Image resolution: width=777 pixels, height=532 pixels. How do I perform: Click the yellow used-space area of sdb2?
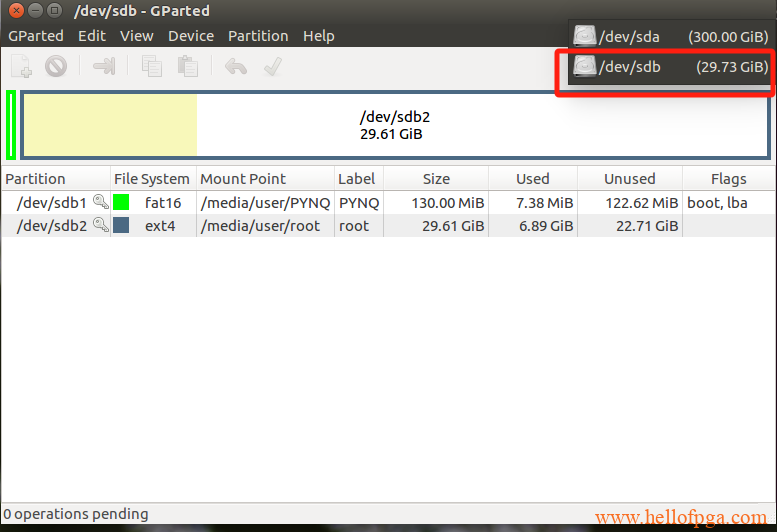click(110, 125)
